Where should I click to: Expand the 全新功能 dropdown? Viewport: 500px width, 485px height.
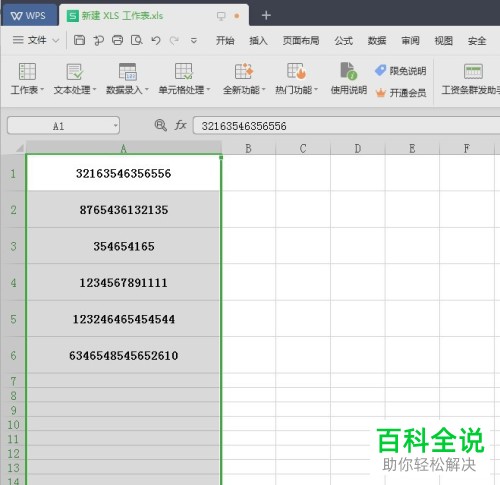coord(264,90)
